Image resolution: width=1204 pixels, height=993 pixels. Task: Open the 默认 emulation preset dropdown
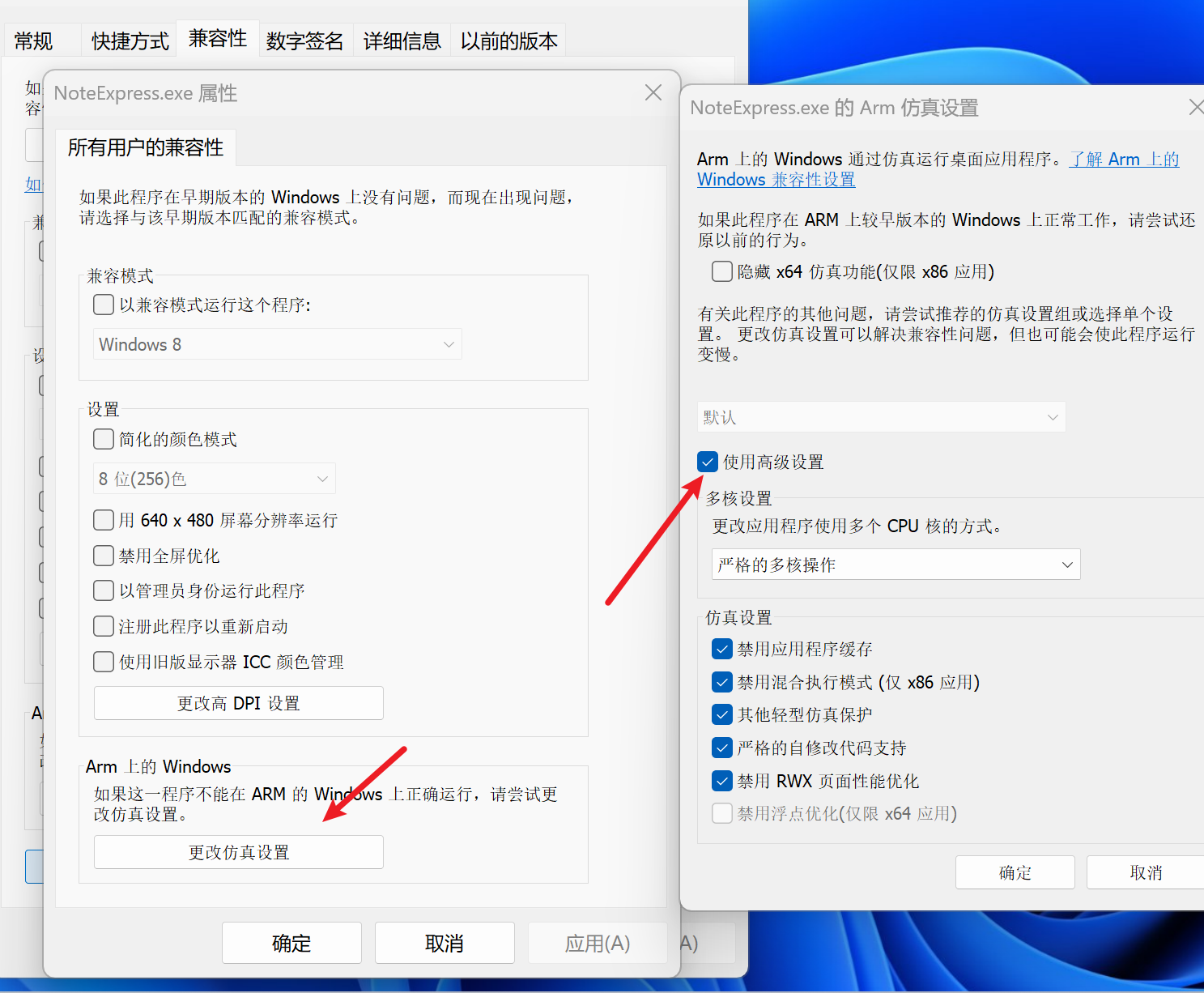pos(882,417)
